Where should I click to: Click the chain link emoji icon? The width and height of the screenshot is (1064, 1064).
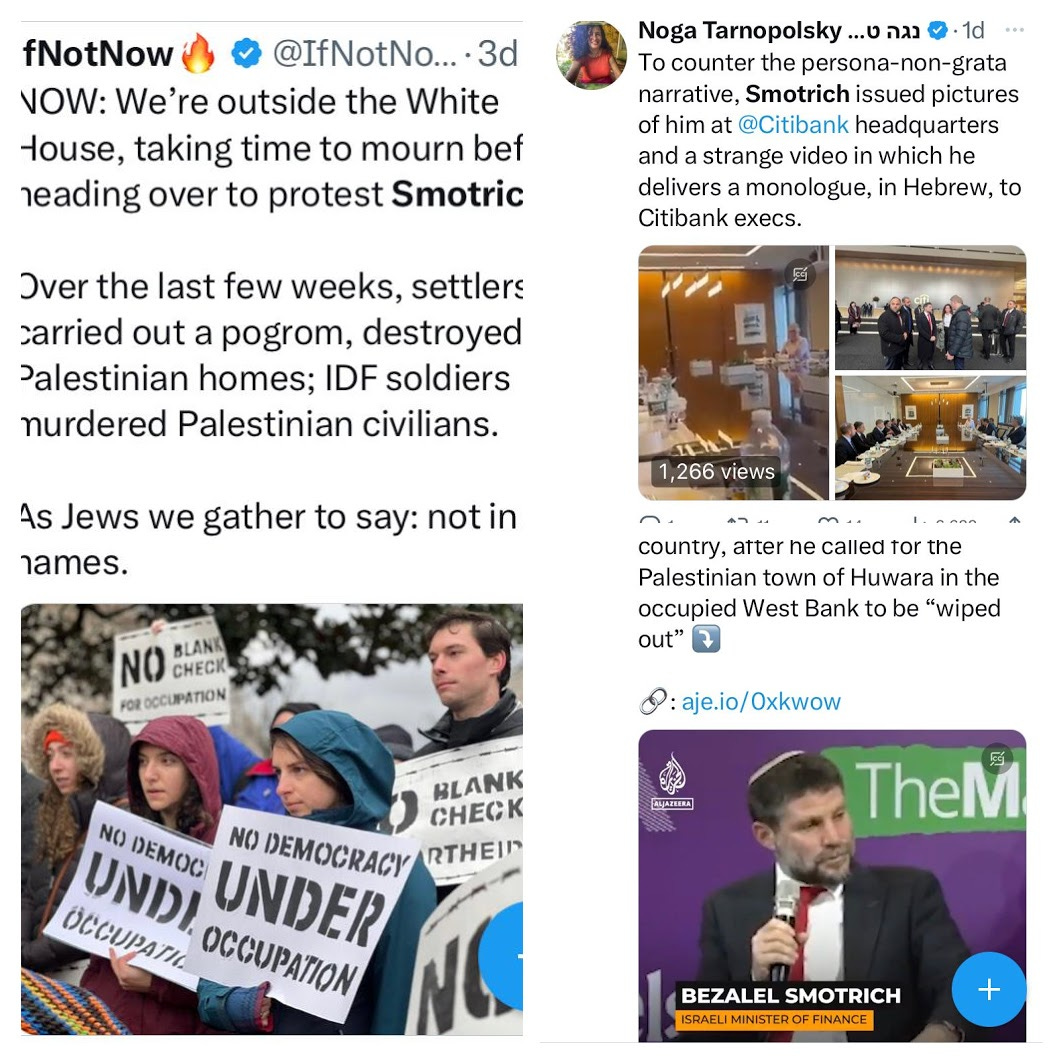652,701
